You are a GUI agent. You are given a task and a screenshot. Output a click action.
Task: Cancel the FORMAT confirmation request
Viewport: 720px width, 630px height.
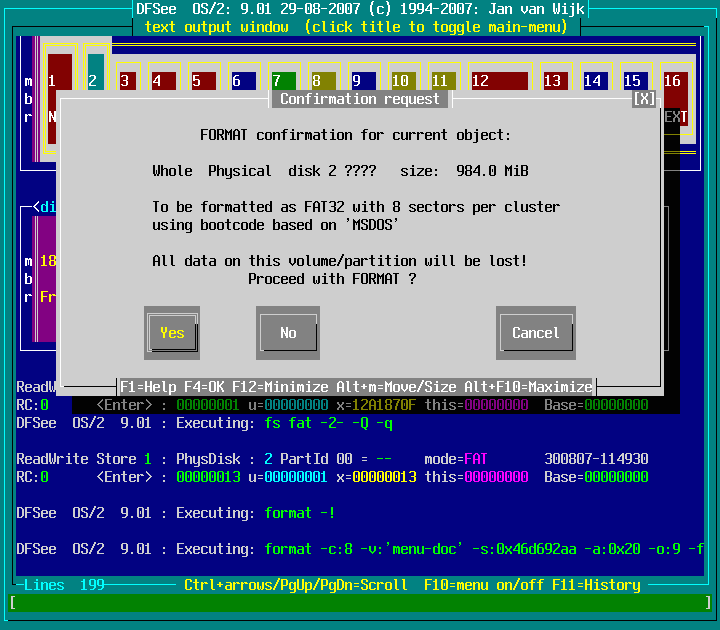click(x=536, y=333)
